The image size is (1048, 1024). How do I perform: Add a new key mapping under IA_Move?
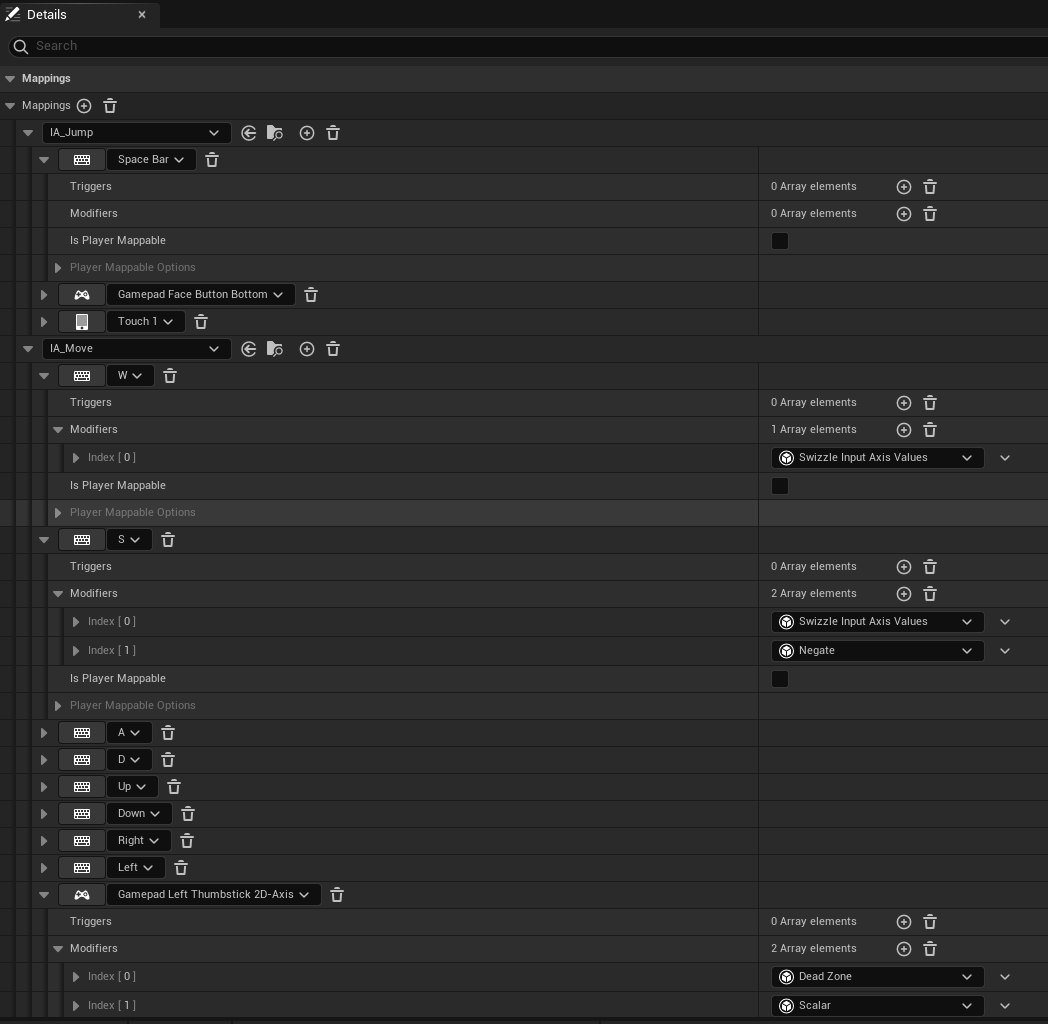[307, 349]
